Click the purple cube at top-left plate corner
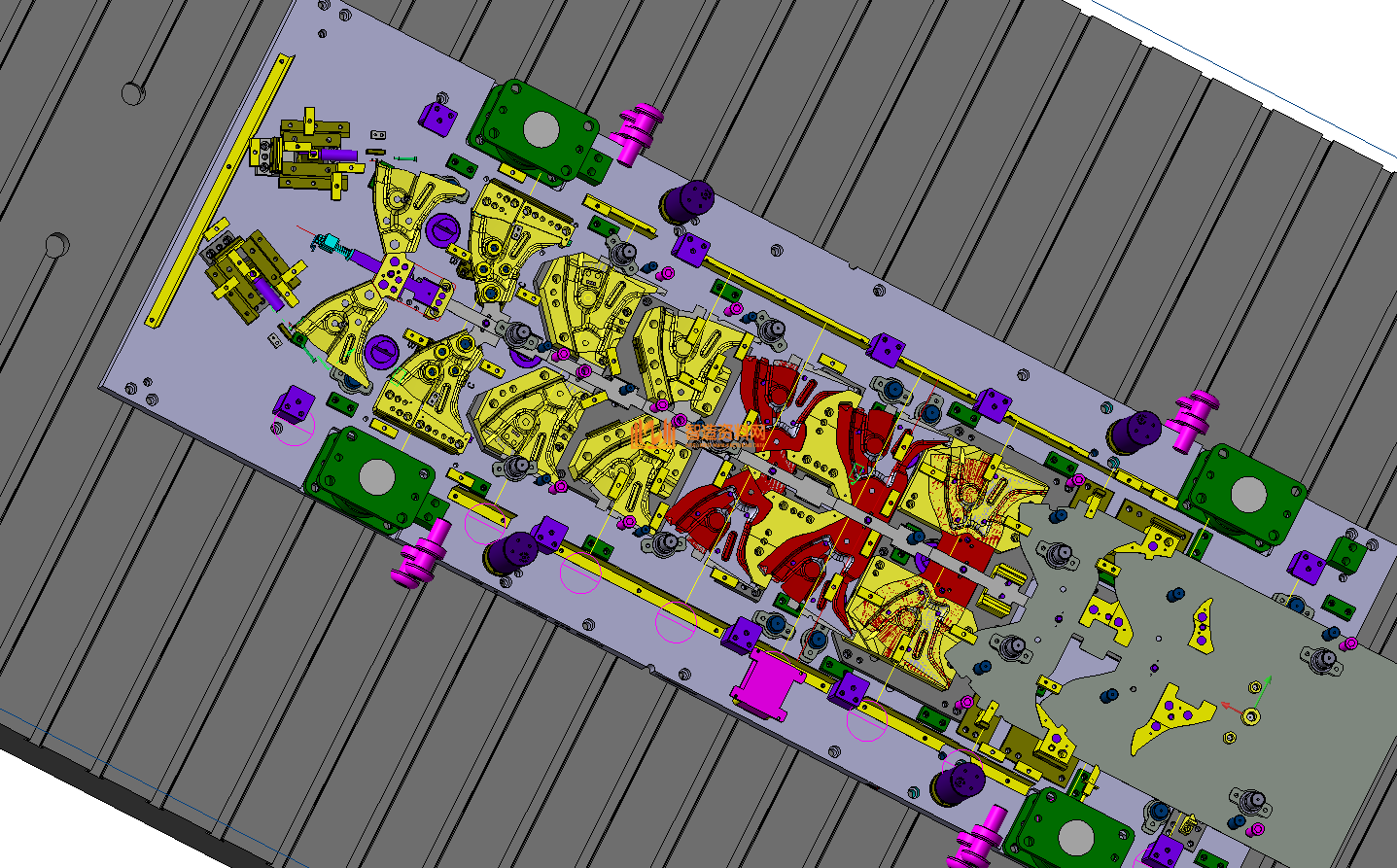This screenshot has height=868, width=1397. click(x=437, y=119)
